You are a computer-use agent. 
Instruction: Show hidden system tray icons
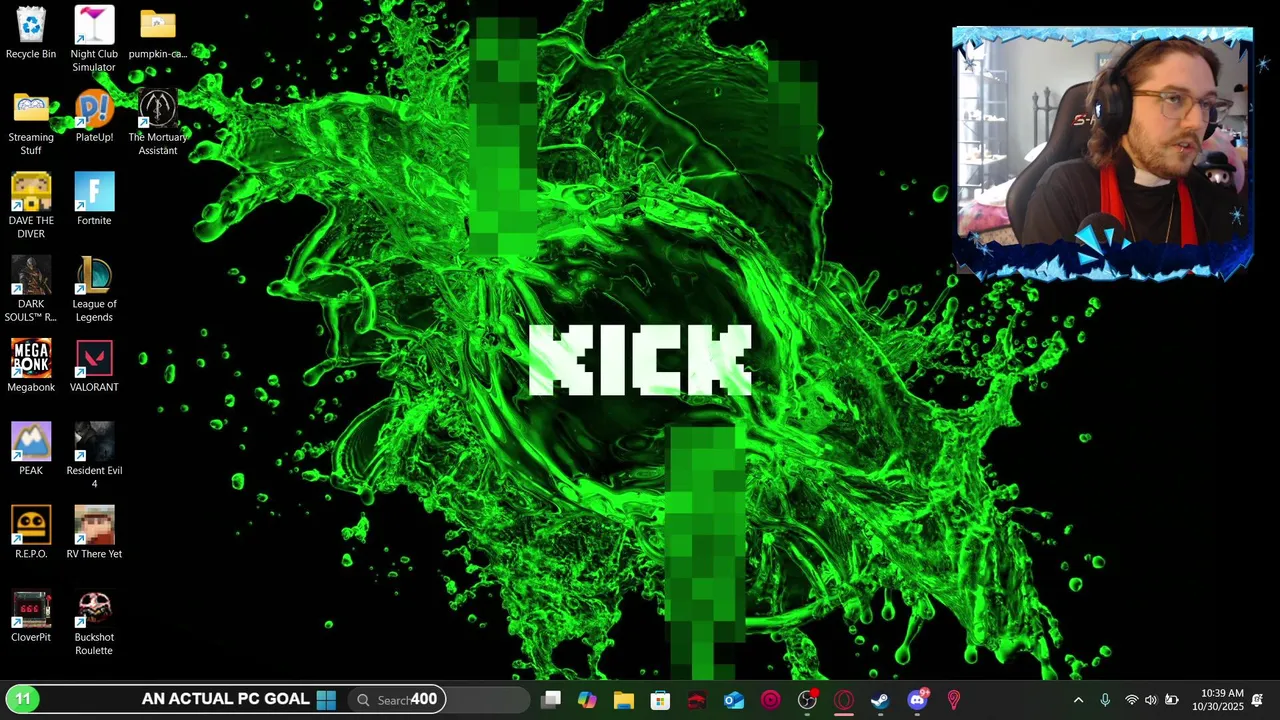1078,700
